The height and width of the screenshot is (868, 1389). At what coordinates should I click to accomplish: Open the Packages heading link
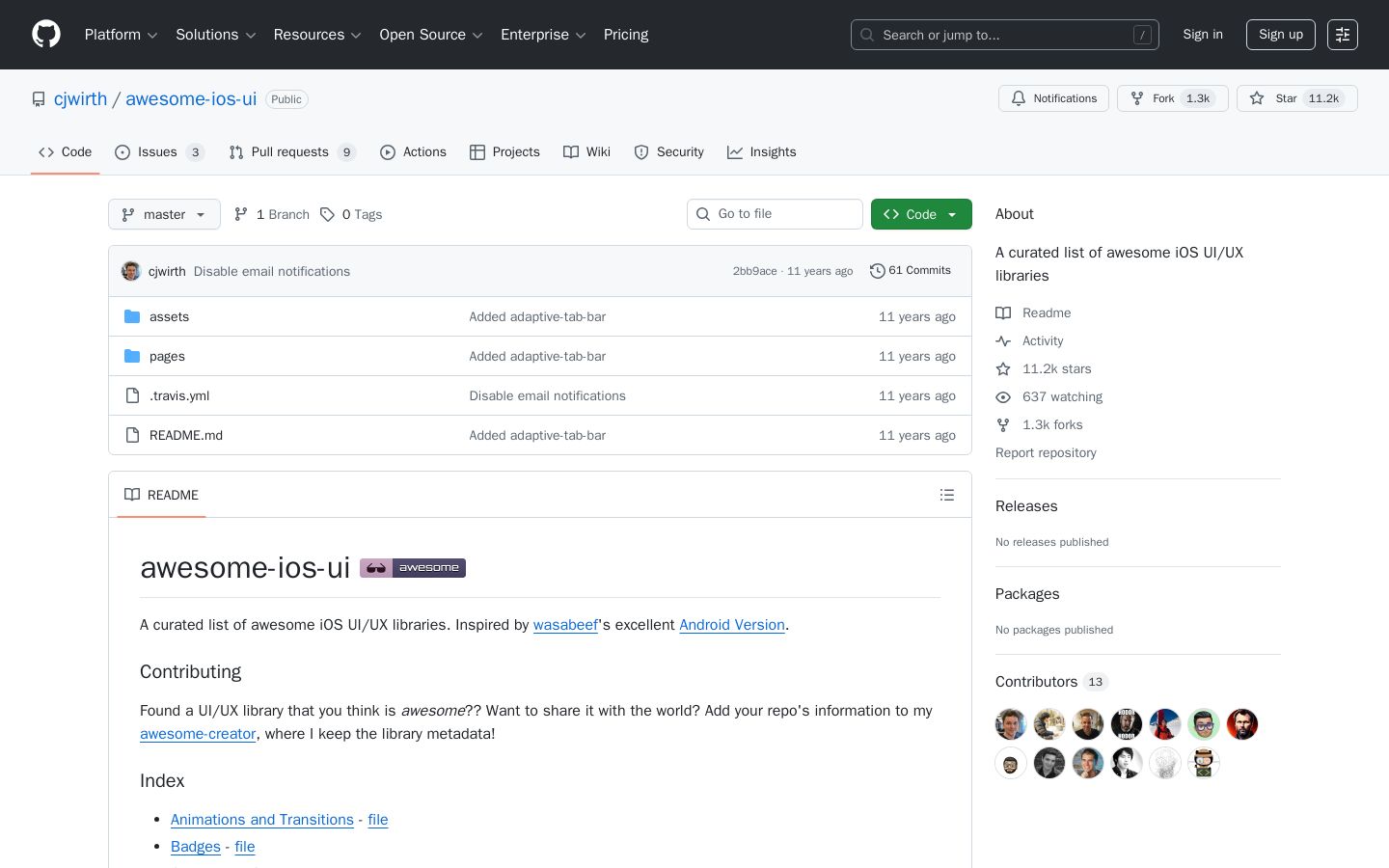pos(1027,594)
